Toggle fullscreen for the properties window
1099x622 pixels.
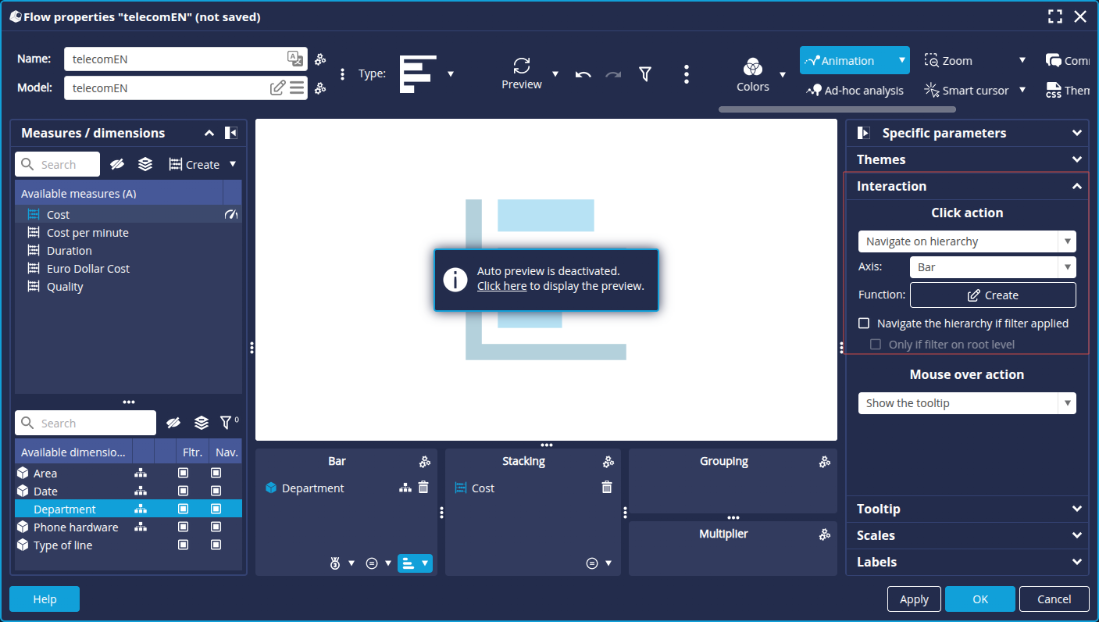pyautogui.click(x=1055, y=16)
